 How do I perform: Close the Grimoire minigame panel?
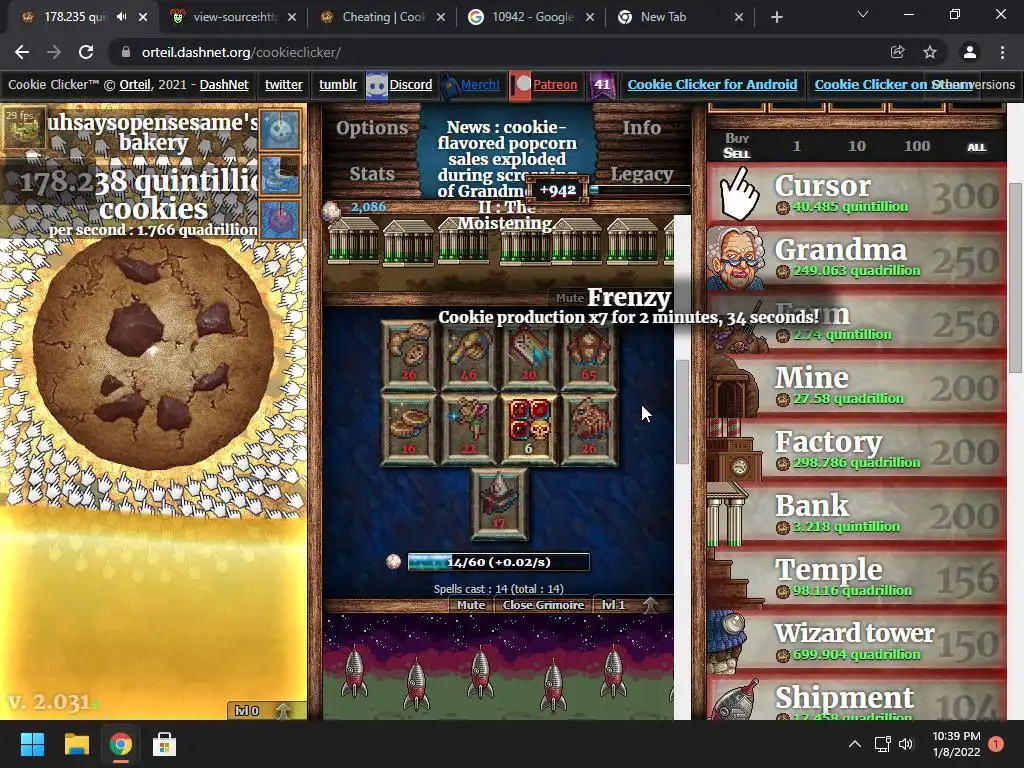pyautogui.click(x=543, y=605)
